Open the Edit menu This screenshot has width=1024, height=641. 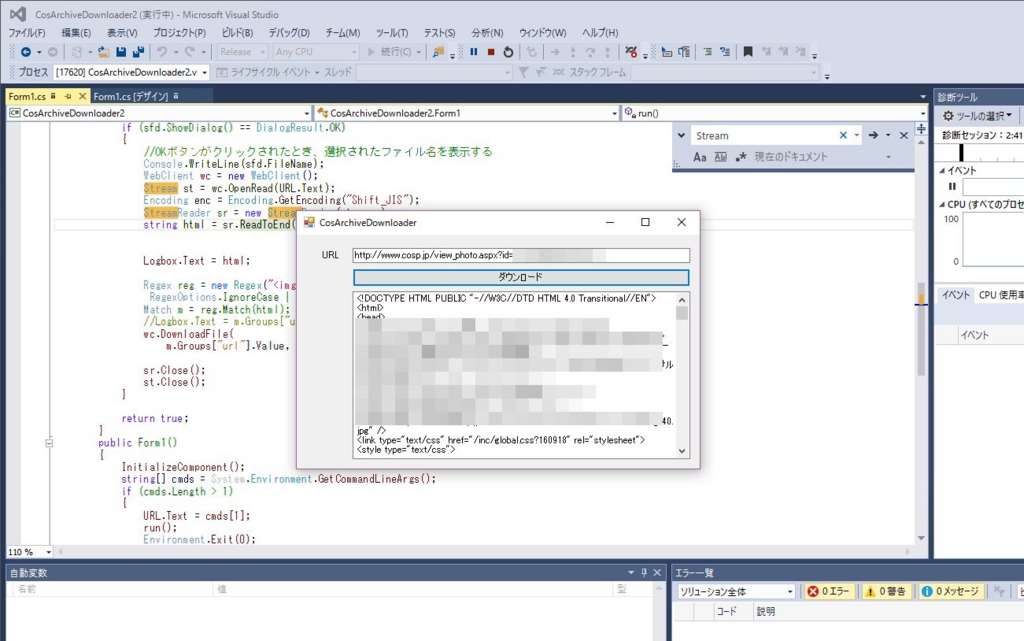[76, 33]
